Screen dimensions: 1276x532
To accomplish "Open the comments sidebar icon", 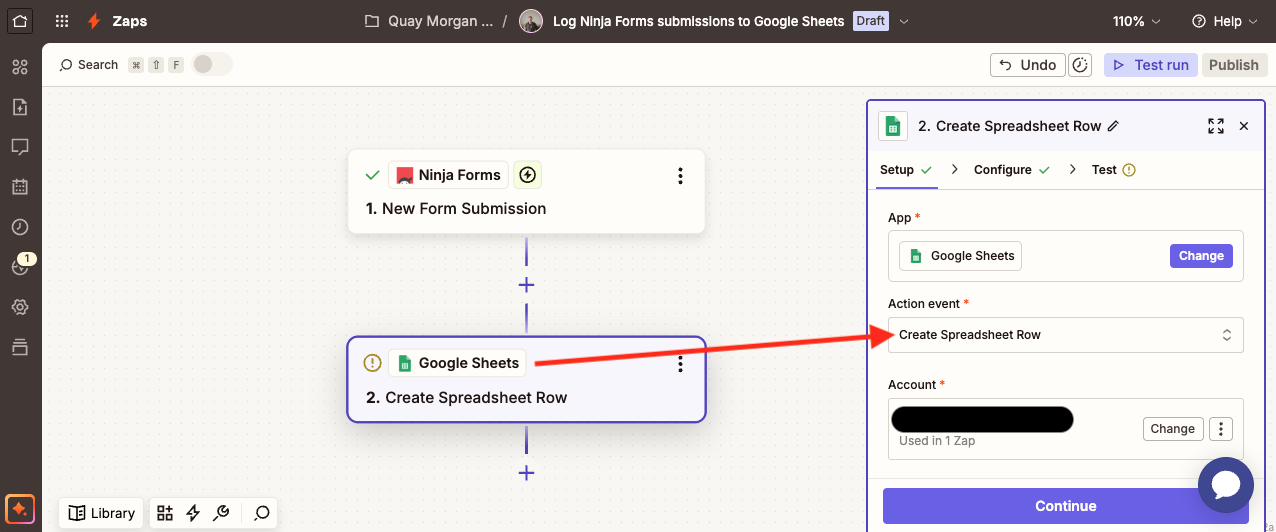I will coord(19,147).
